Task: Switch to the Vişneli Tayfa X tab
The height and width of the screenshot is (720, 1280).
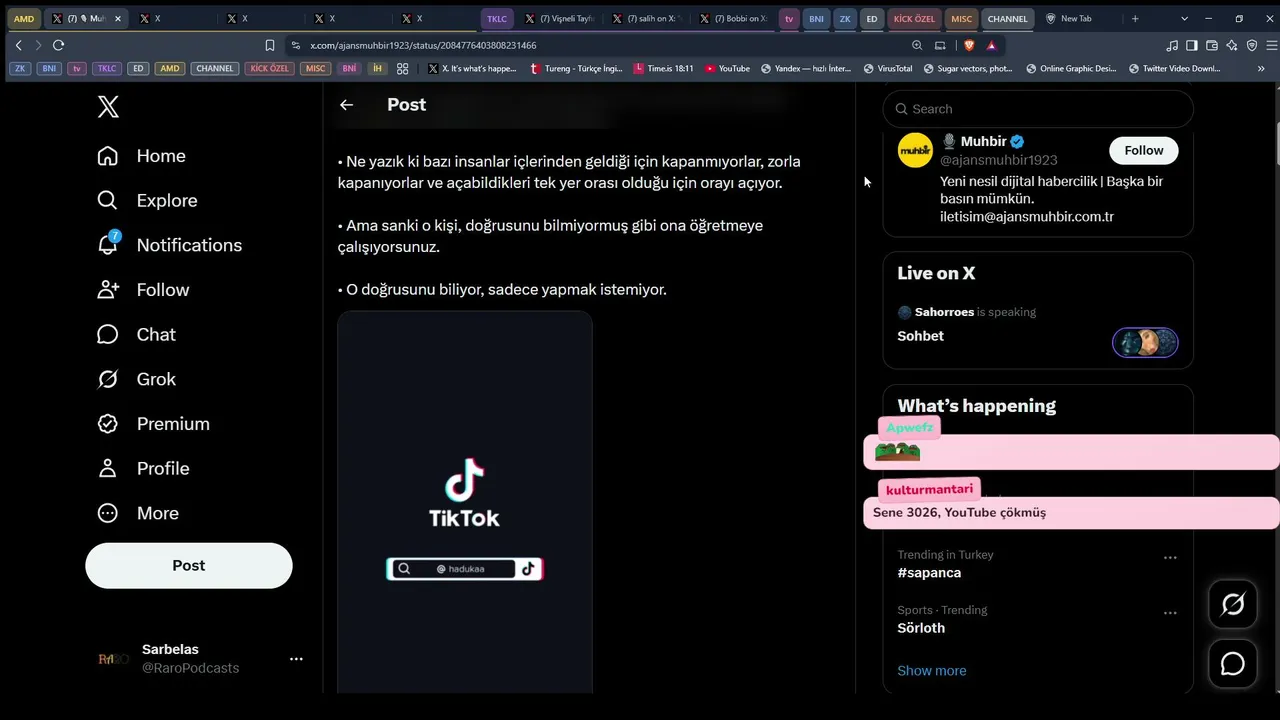Action: pyautogui.click(x=560, y=18)
